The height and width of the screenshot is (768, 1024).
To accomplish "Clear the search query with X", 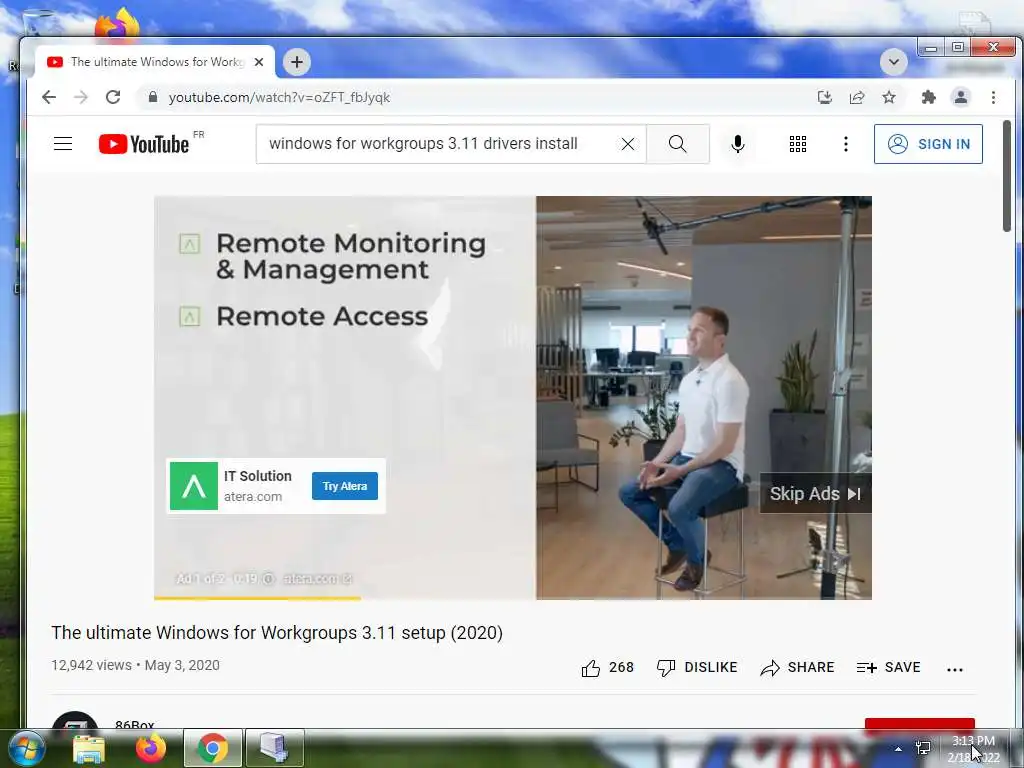I will tap(628, 144).
